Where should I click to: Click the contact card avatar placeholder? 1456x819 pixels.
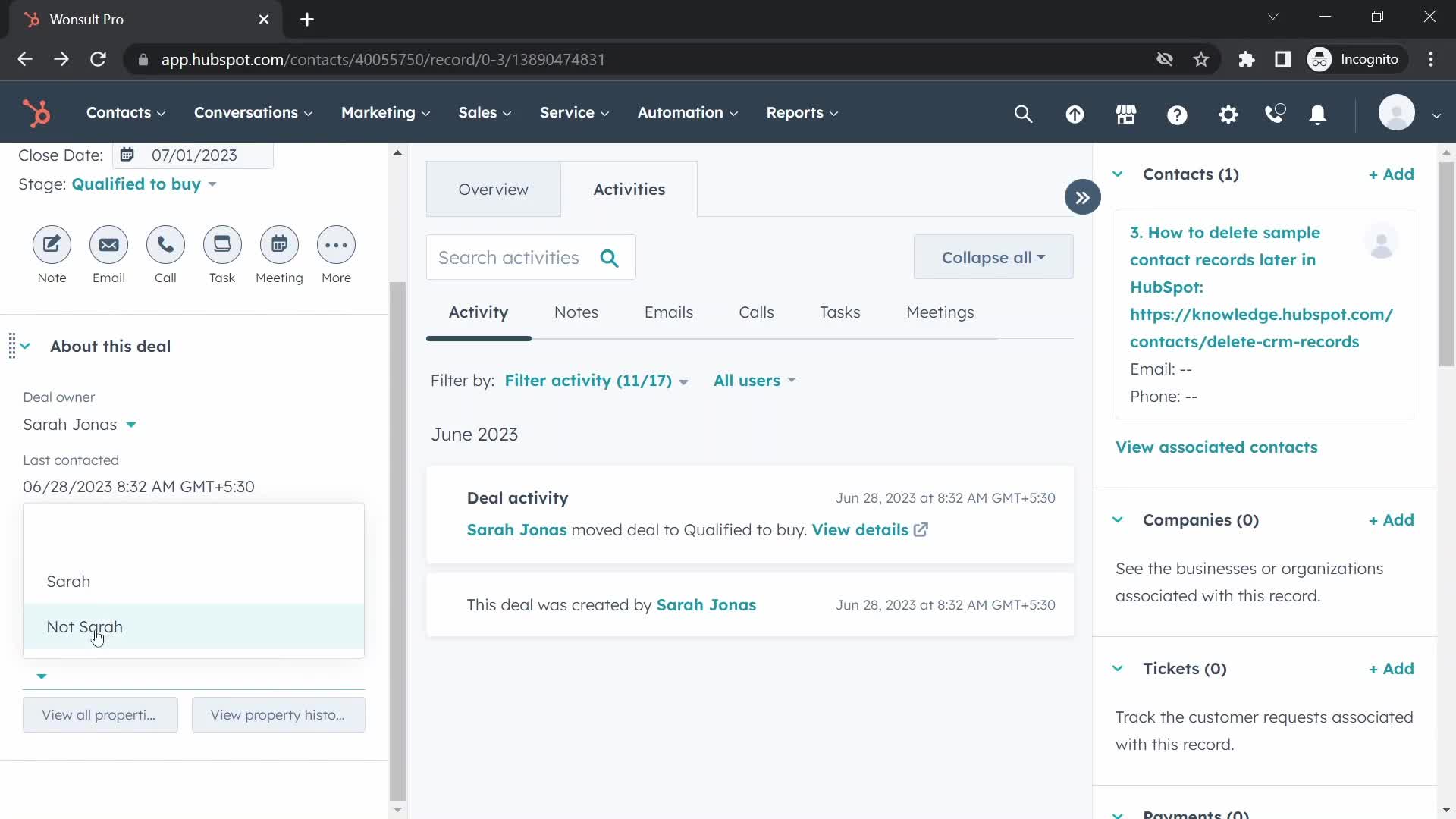pos(1382,242)
